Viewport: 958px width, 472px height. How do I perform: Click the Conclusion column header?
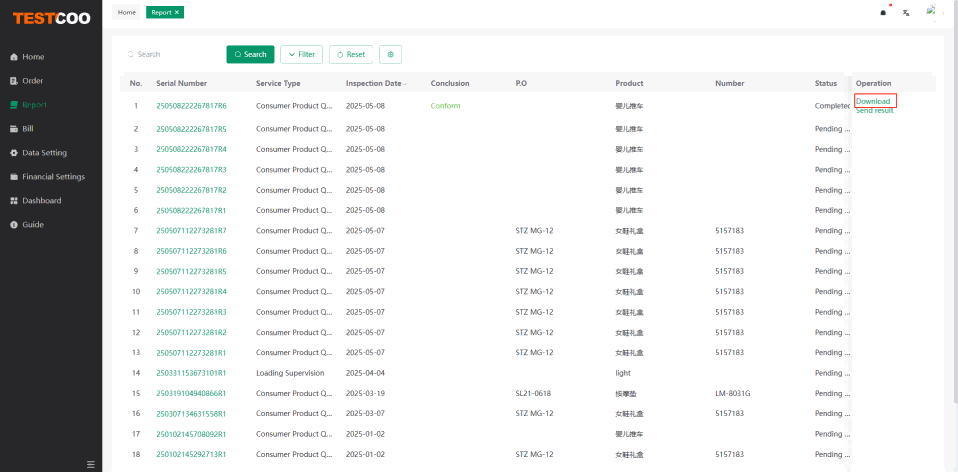pyautogui.click(x=450, y=84)
